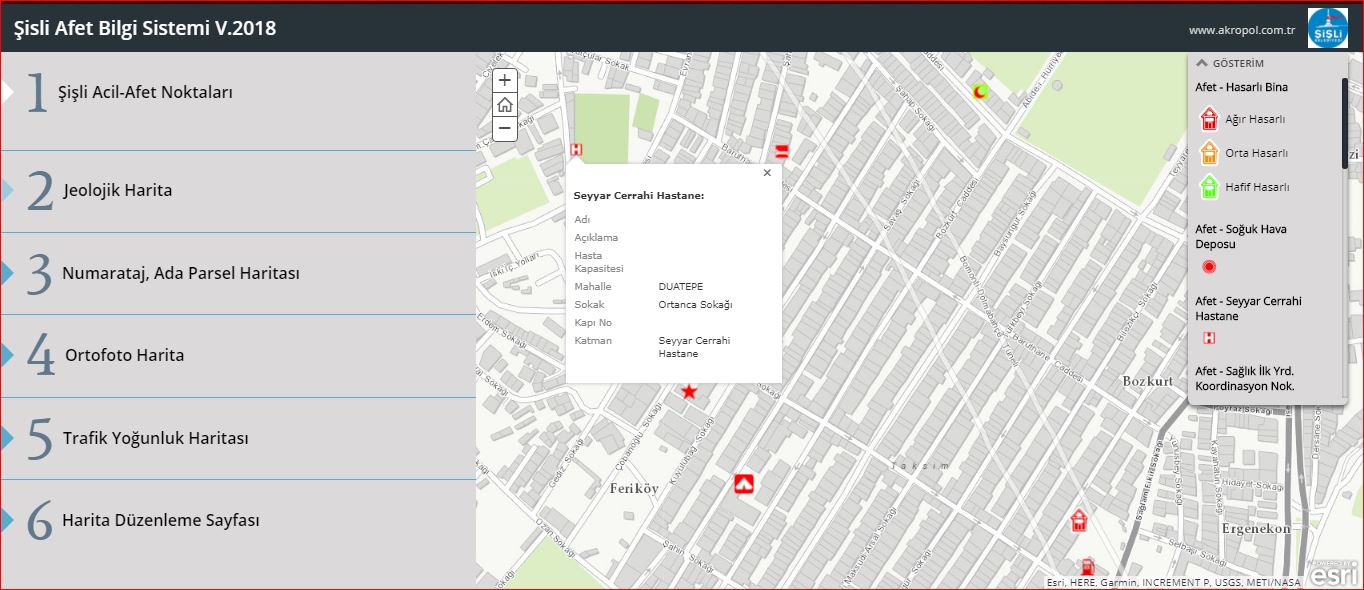Click the Şişli municipality logo
This screenshot has height=590, width=1364.
pos(1328,27)
